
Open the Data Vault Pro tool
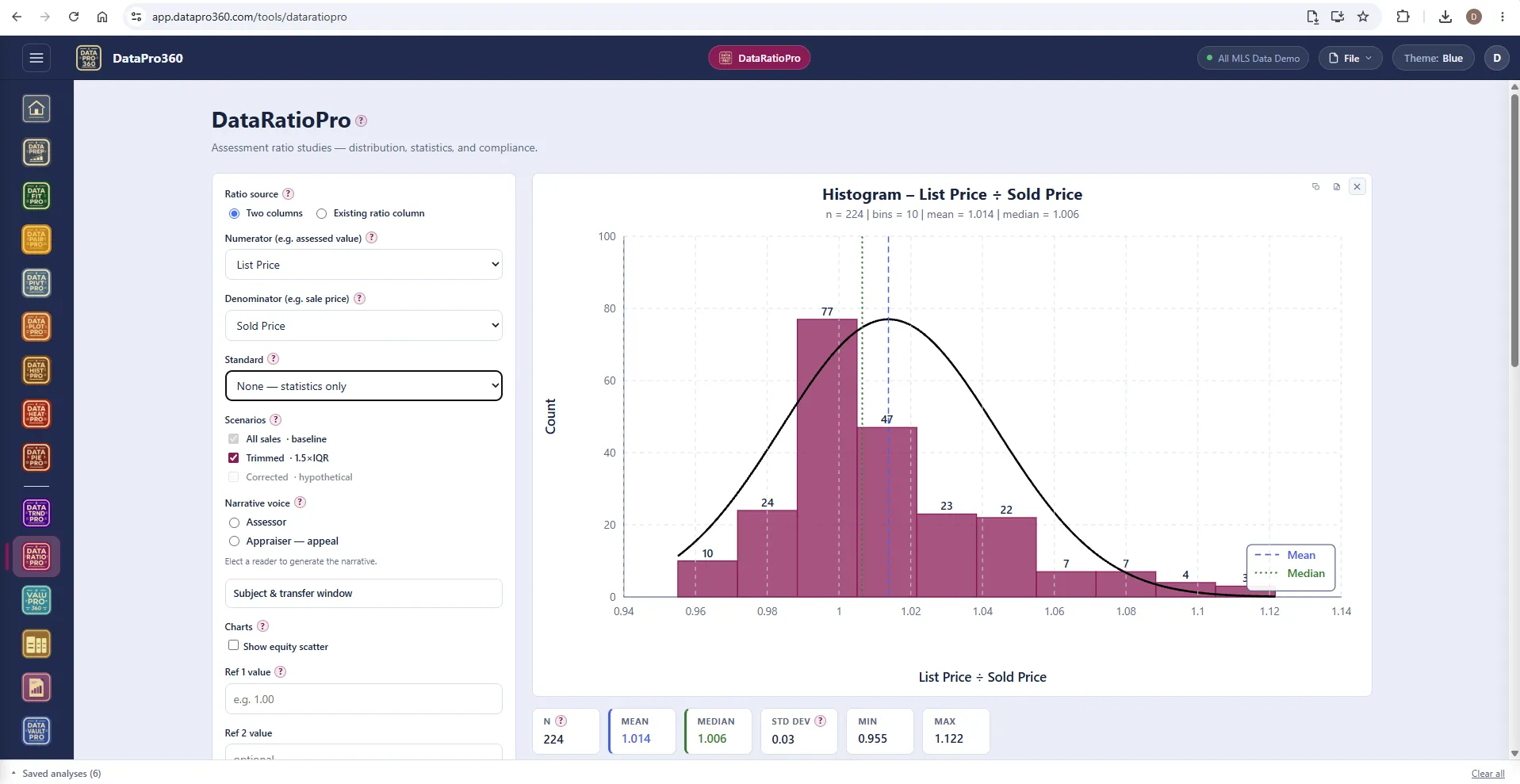click(x=36, y=731)
